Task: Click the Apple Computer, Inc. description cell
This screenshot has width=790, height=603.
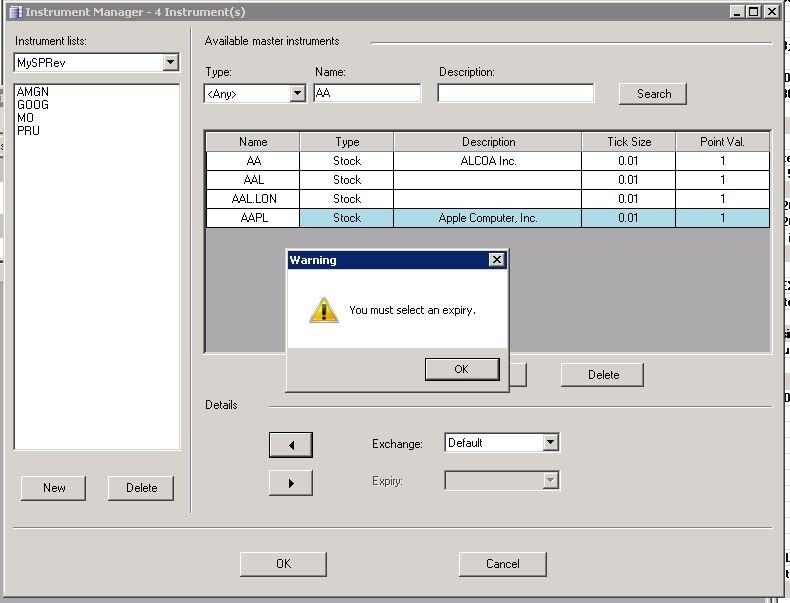Action: click(x=488, y=218)
